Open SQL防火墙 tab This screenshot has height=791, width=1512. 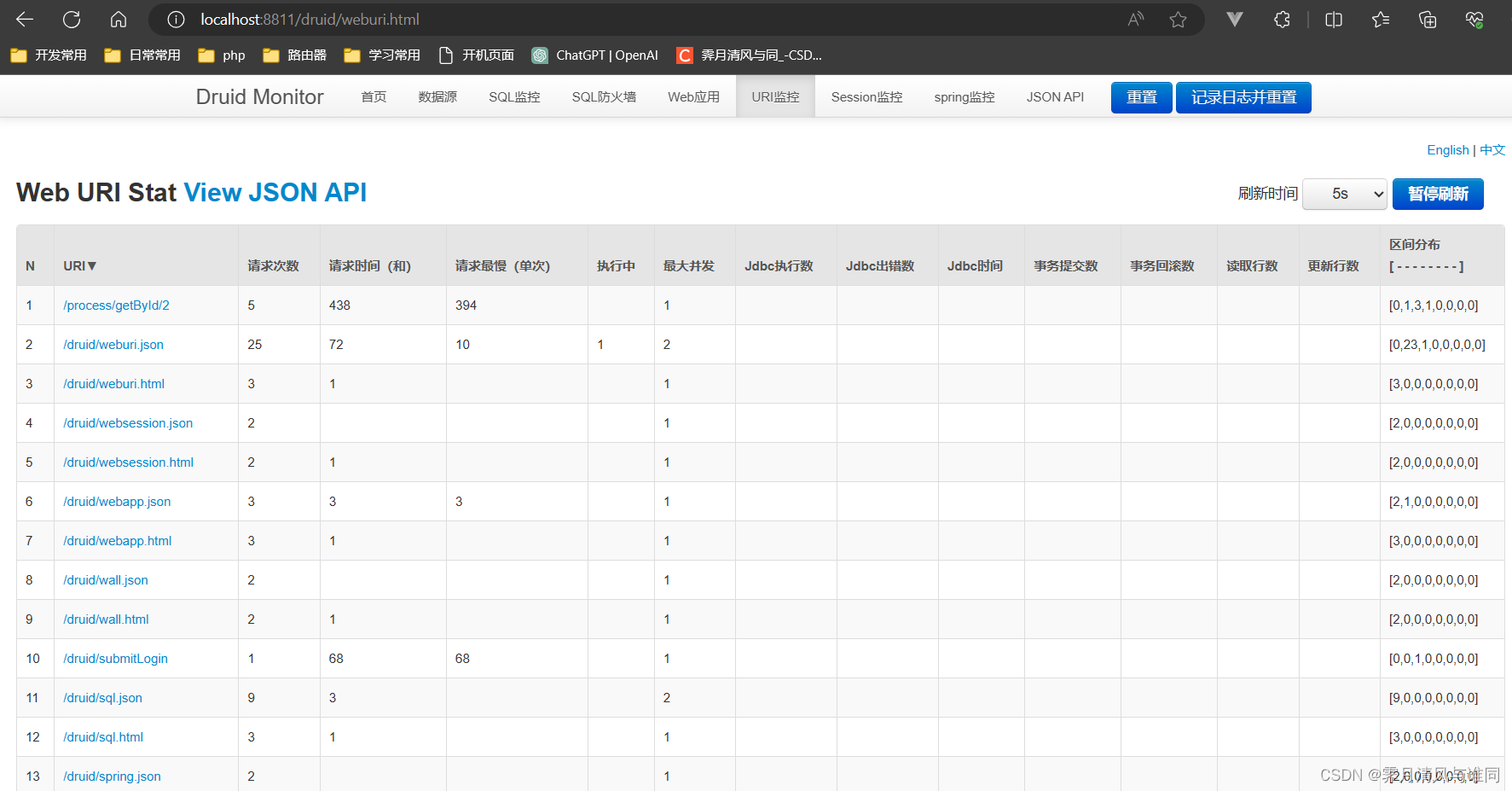click(x=604, y=96)
